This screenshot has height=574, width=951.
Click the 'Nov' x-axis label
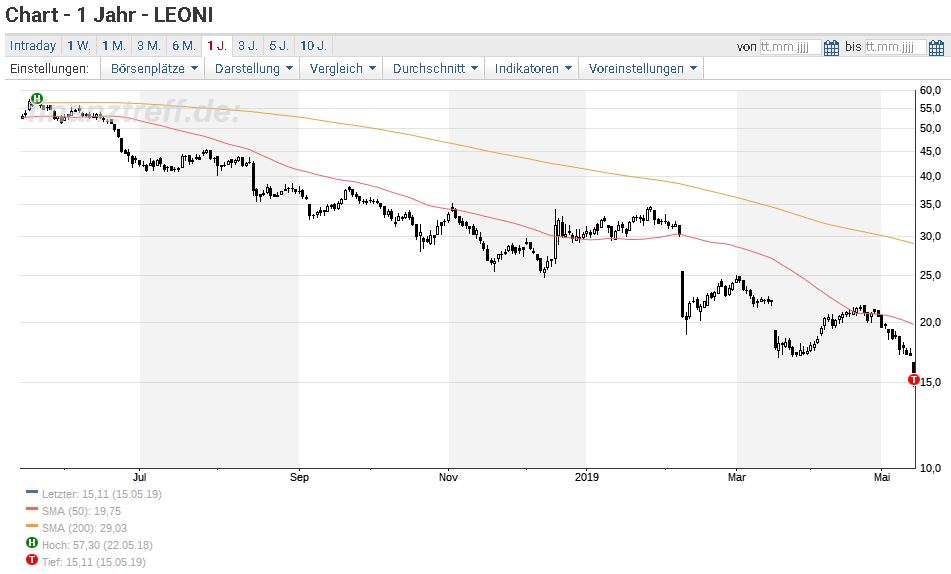[448, 477]
